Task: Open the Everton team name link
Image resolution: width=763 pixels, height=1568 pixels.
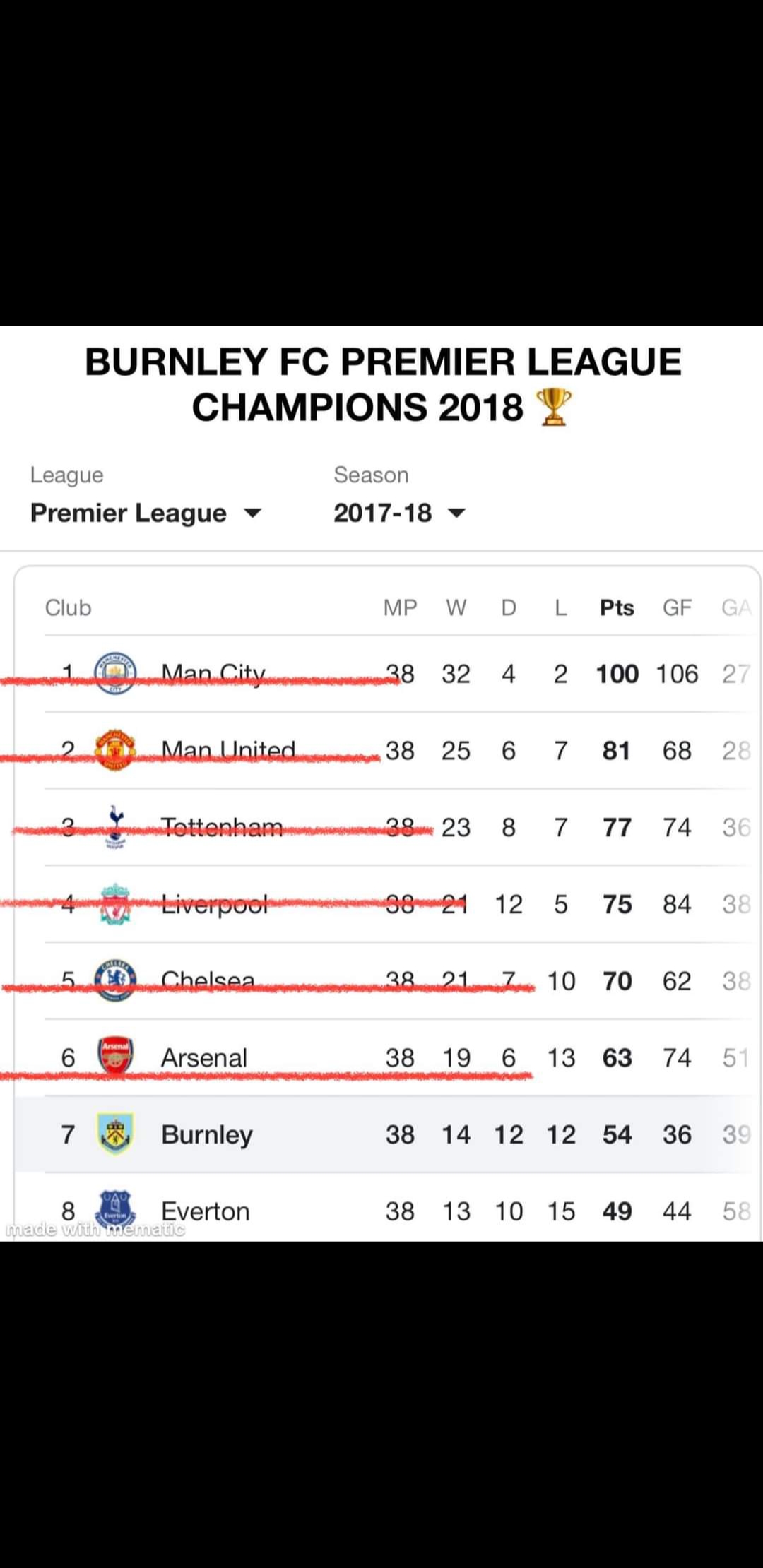Action: coord(205,1211)
